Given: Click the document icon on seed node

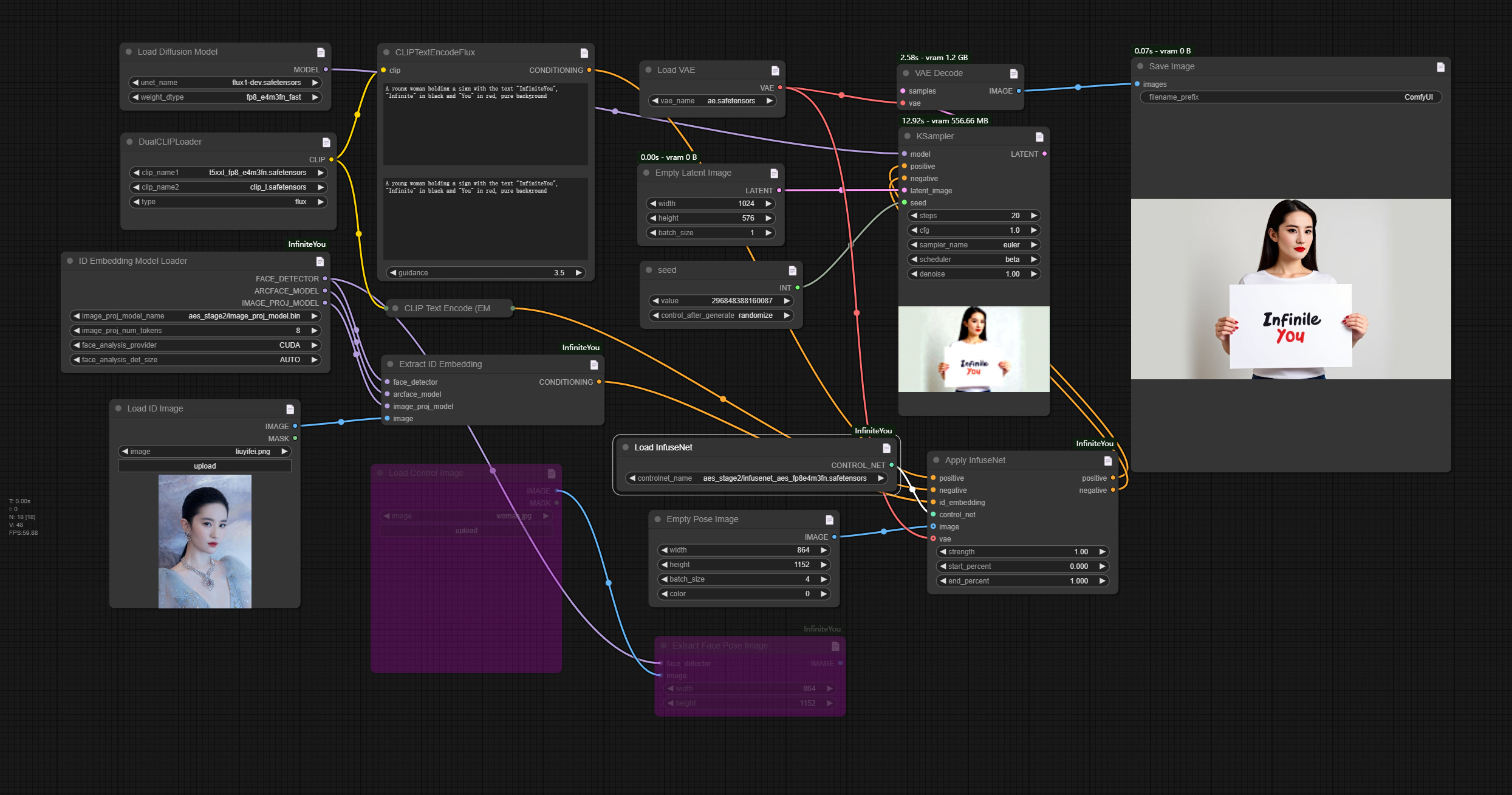Looking at the screenshot, I should click(x=792, y=270).
